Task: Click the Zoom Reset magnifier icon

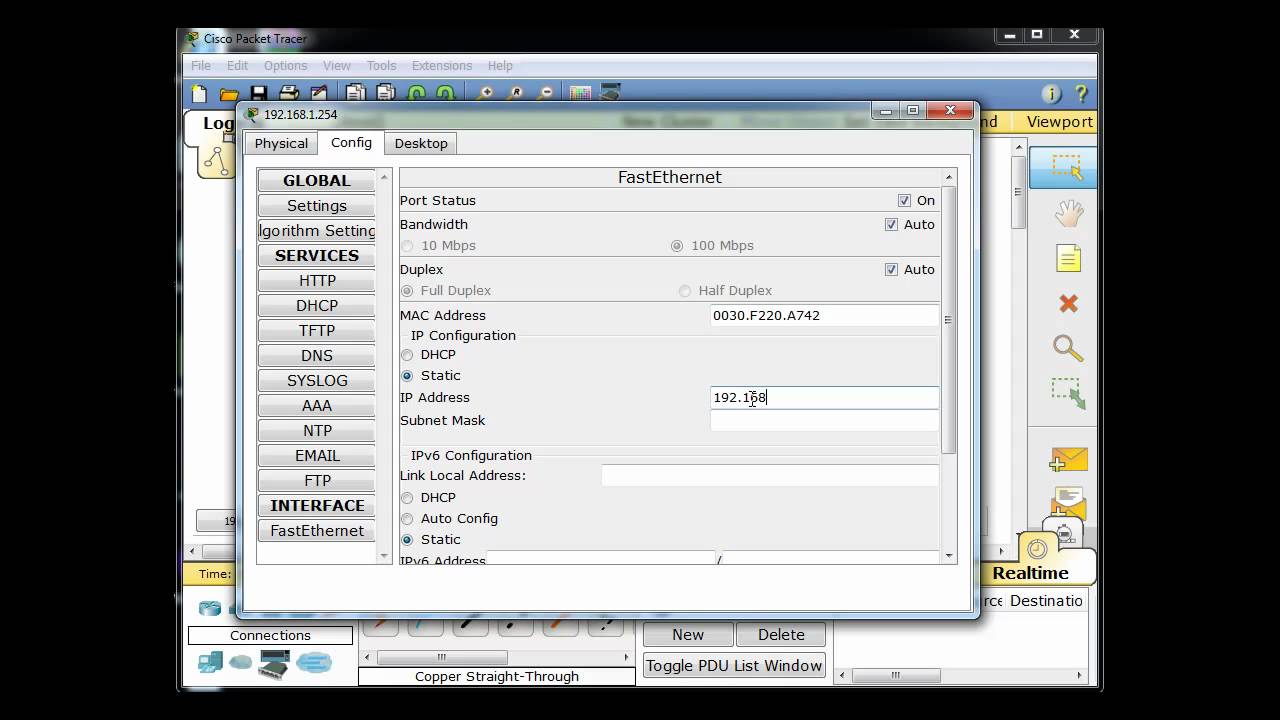Action: coord(515,94)
